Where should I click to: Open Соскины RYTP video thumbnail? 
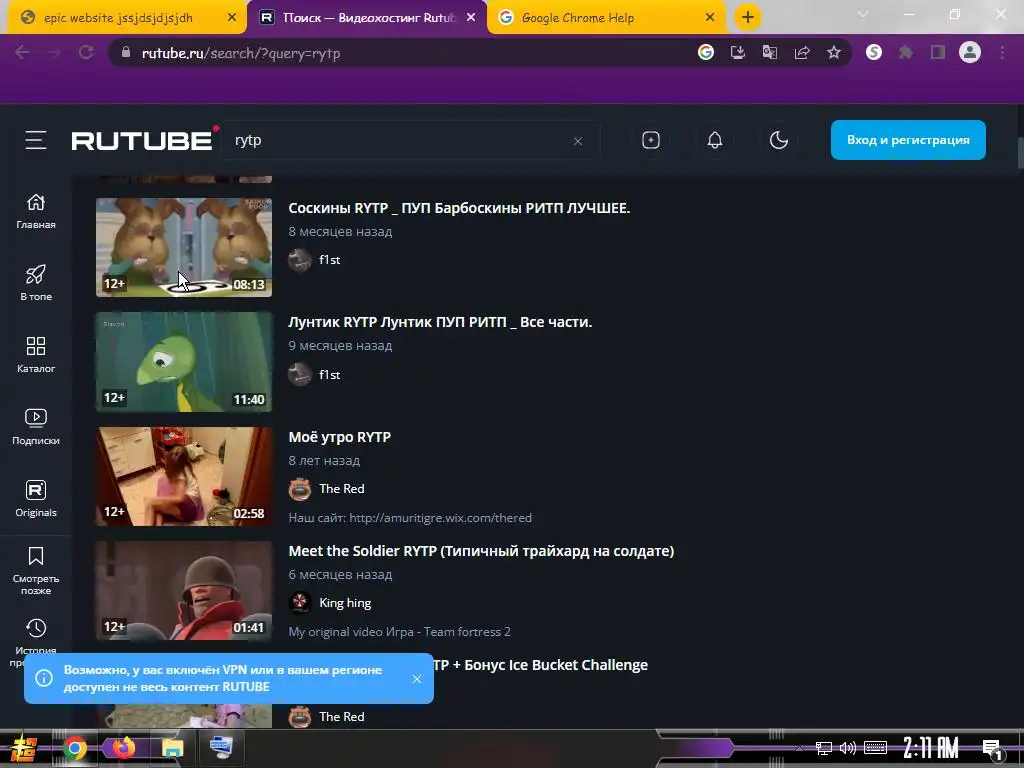(184, 248)
